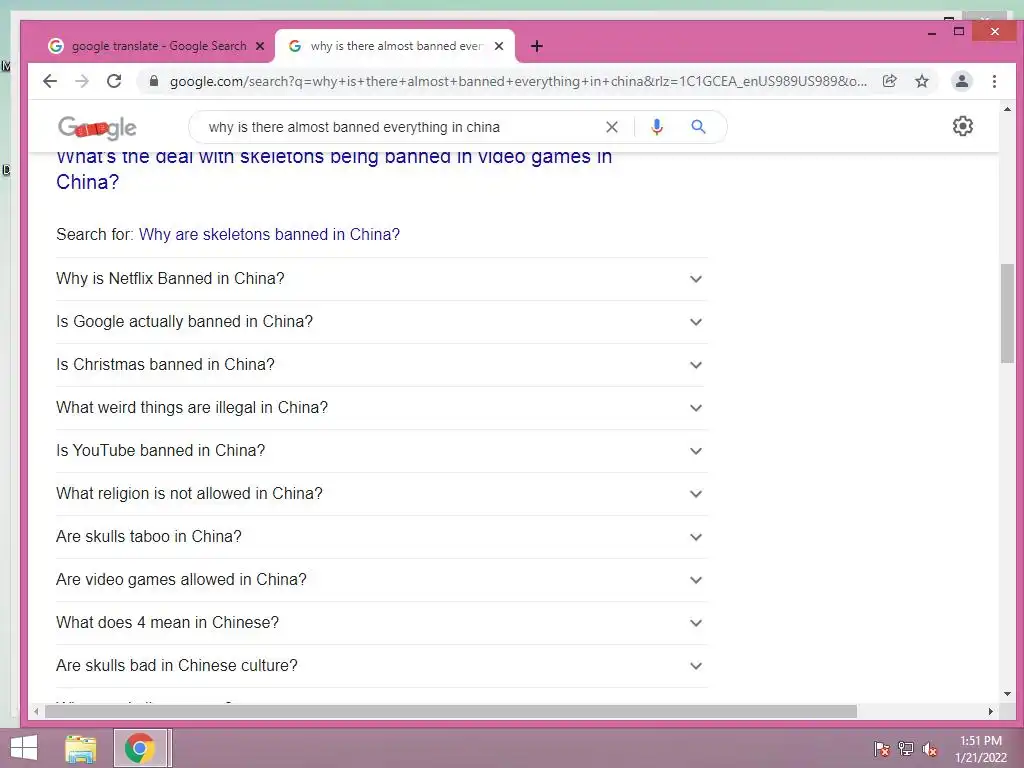Screen dimensions: 1024x768
Task: Click the Google search input field
Action: pyautogui.click(x=398, y=127)
